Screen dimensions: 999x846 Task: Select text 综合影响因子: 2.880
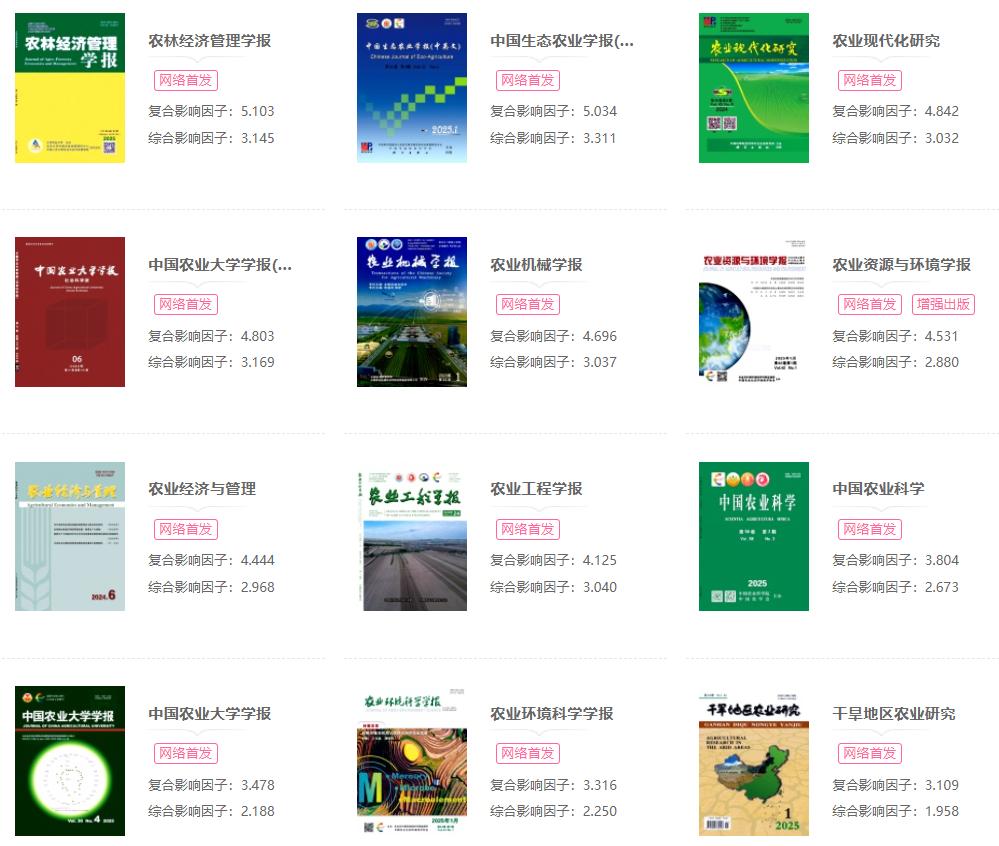point(895,362)
